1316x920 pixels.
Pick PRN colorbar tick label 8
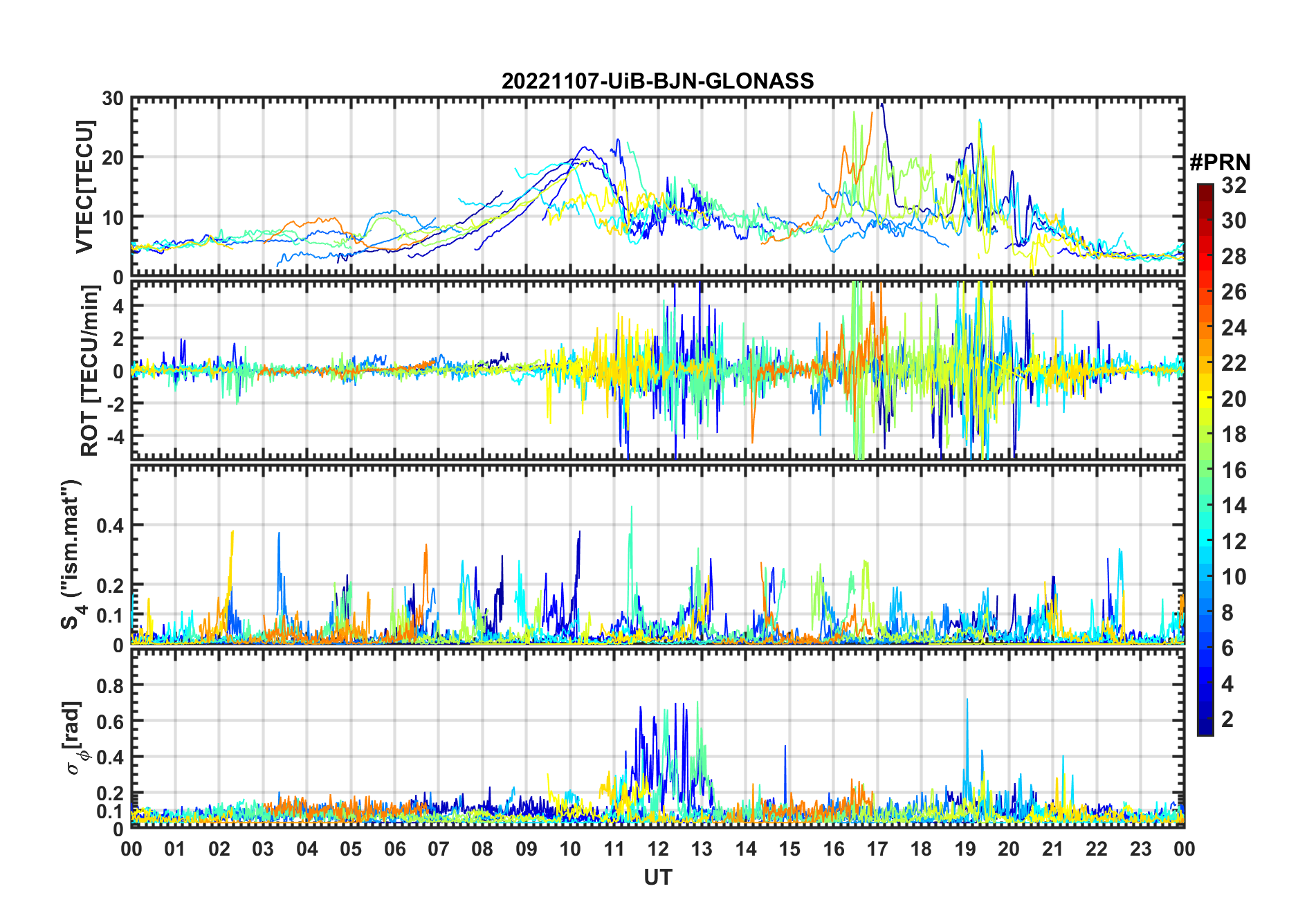pos(1227,613)
